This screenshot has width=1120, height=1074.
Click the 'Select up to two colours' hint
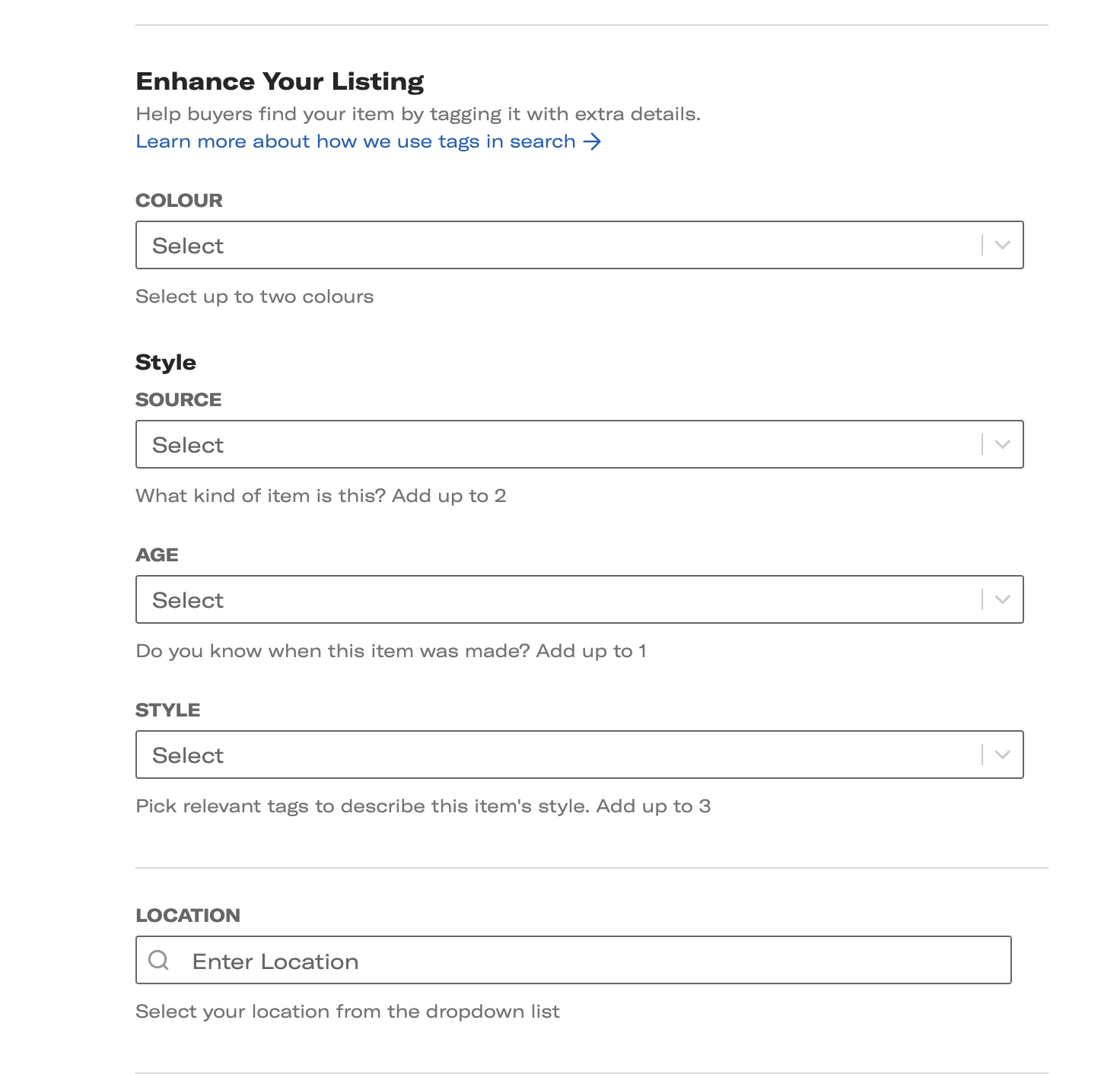pos(254,296)
